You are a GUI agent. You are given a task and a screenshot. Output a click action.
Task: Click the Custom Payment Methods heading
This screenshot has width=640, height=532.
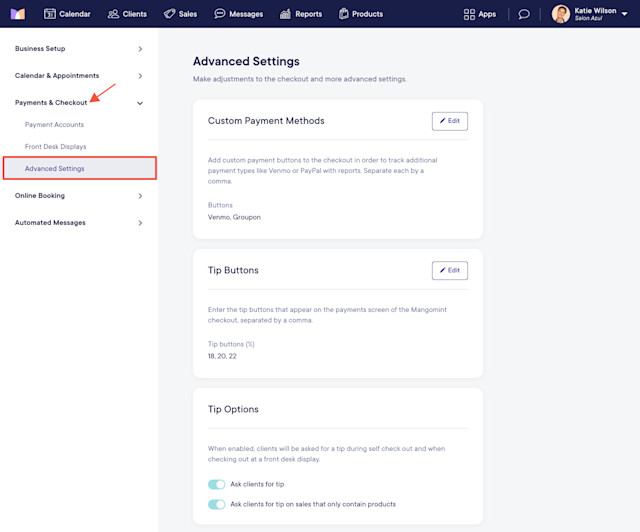tap(266, 121)
